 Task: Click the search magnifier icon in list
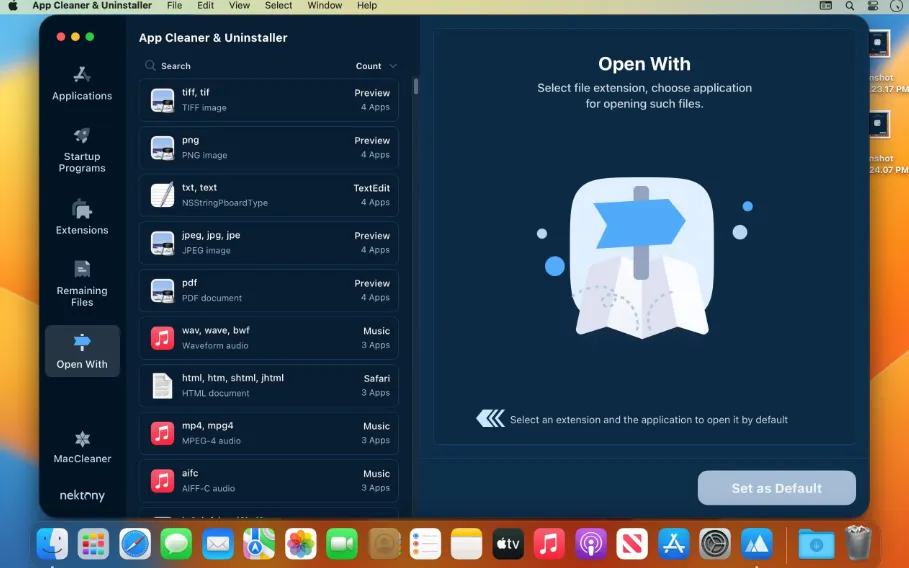(x=150, y=65)
